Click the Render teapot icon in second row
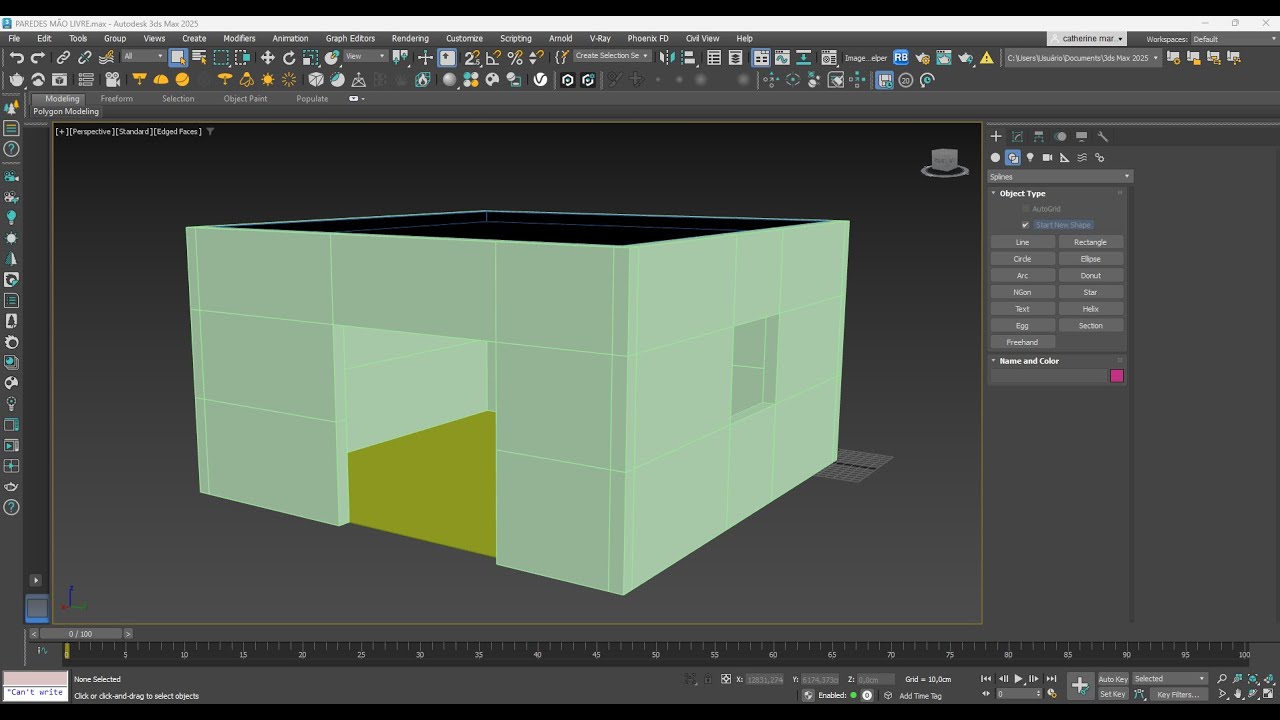 click(16, 79)
